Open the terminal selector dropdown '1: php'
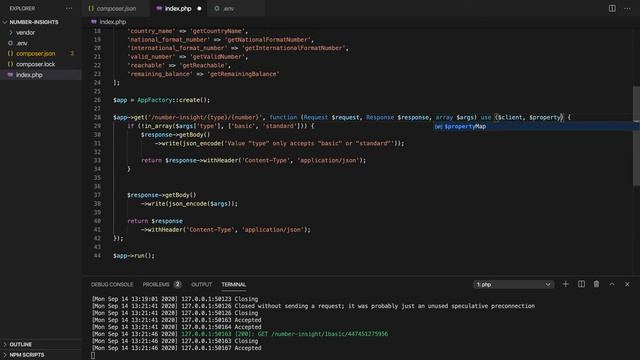640x360 pixels. click(513, 284)
